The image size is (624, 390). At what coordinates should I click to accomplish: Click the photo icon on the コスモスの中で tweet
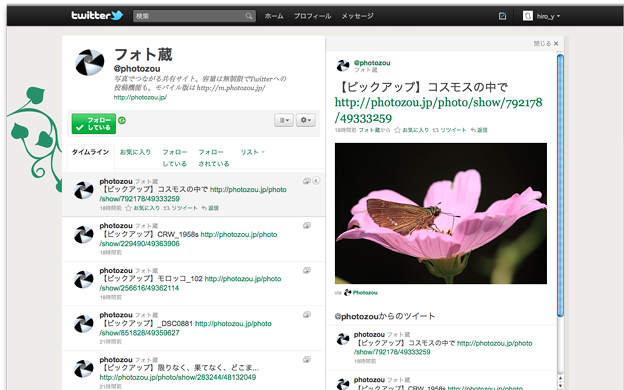pos(306,181)
